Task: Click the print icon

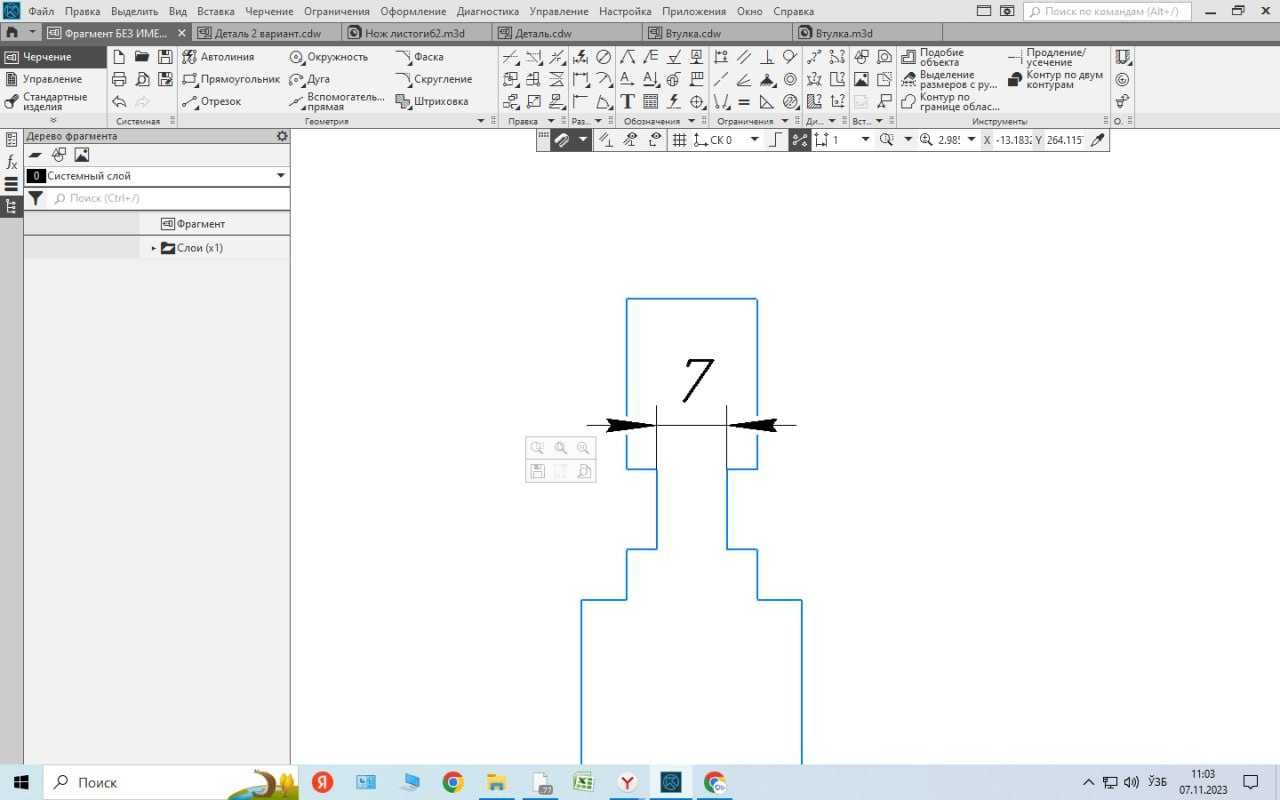Action: coord(119,79)
